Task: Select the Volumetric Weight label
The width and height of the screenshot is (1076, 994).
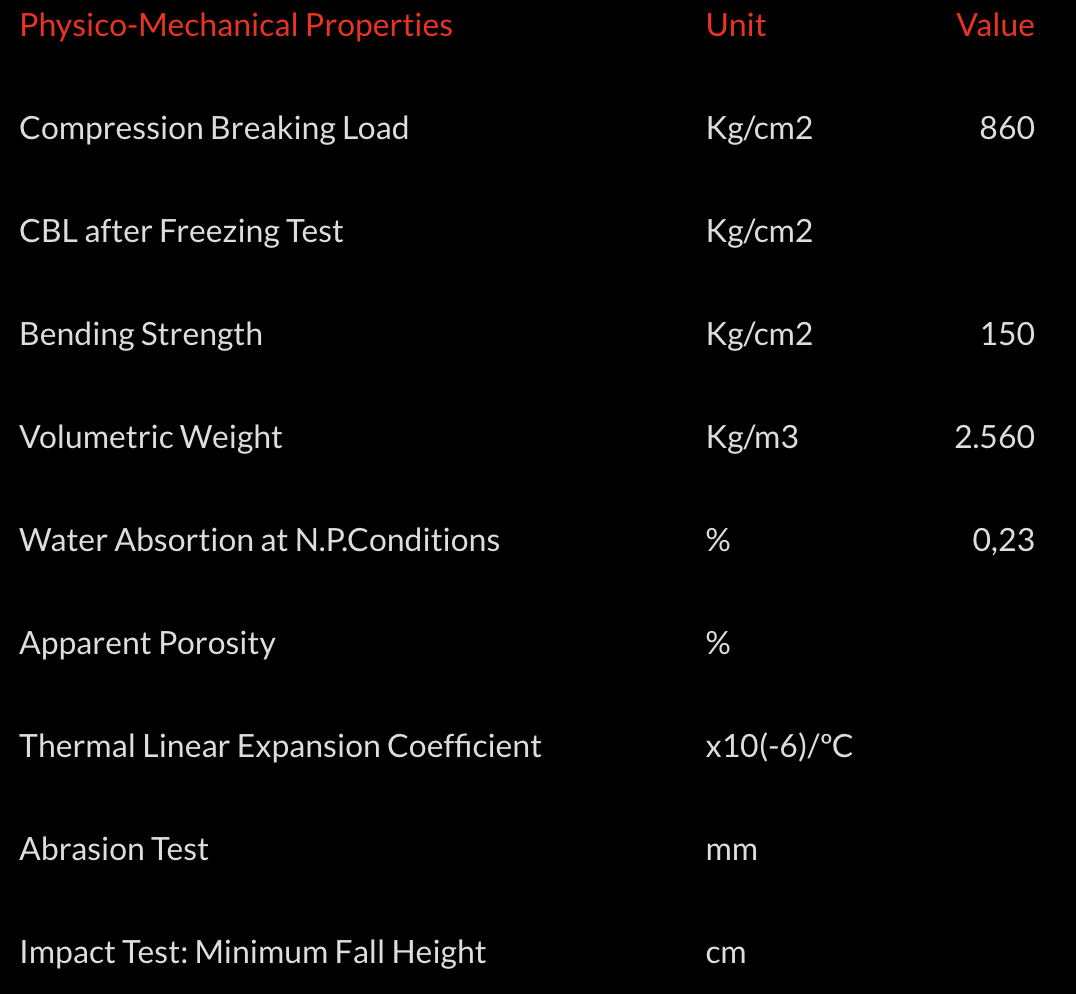Action: [151, 437]
